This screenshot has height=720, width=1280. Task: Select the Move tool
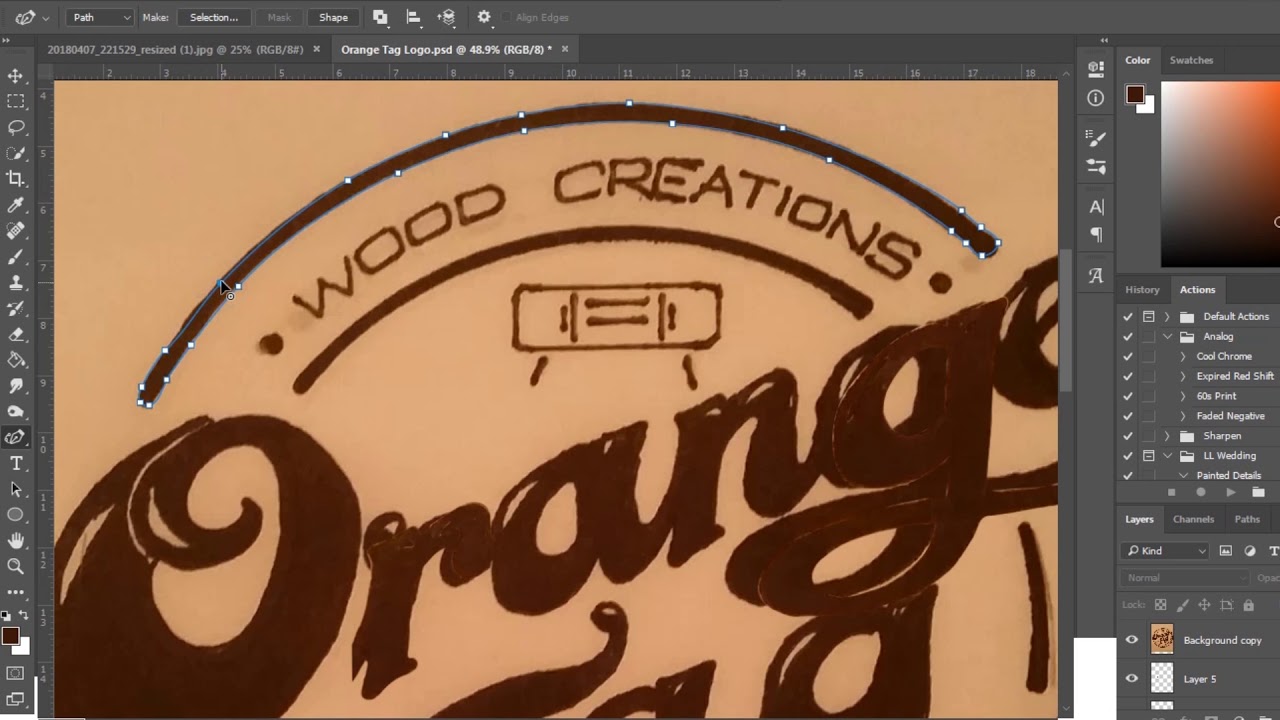point(15,76)
